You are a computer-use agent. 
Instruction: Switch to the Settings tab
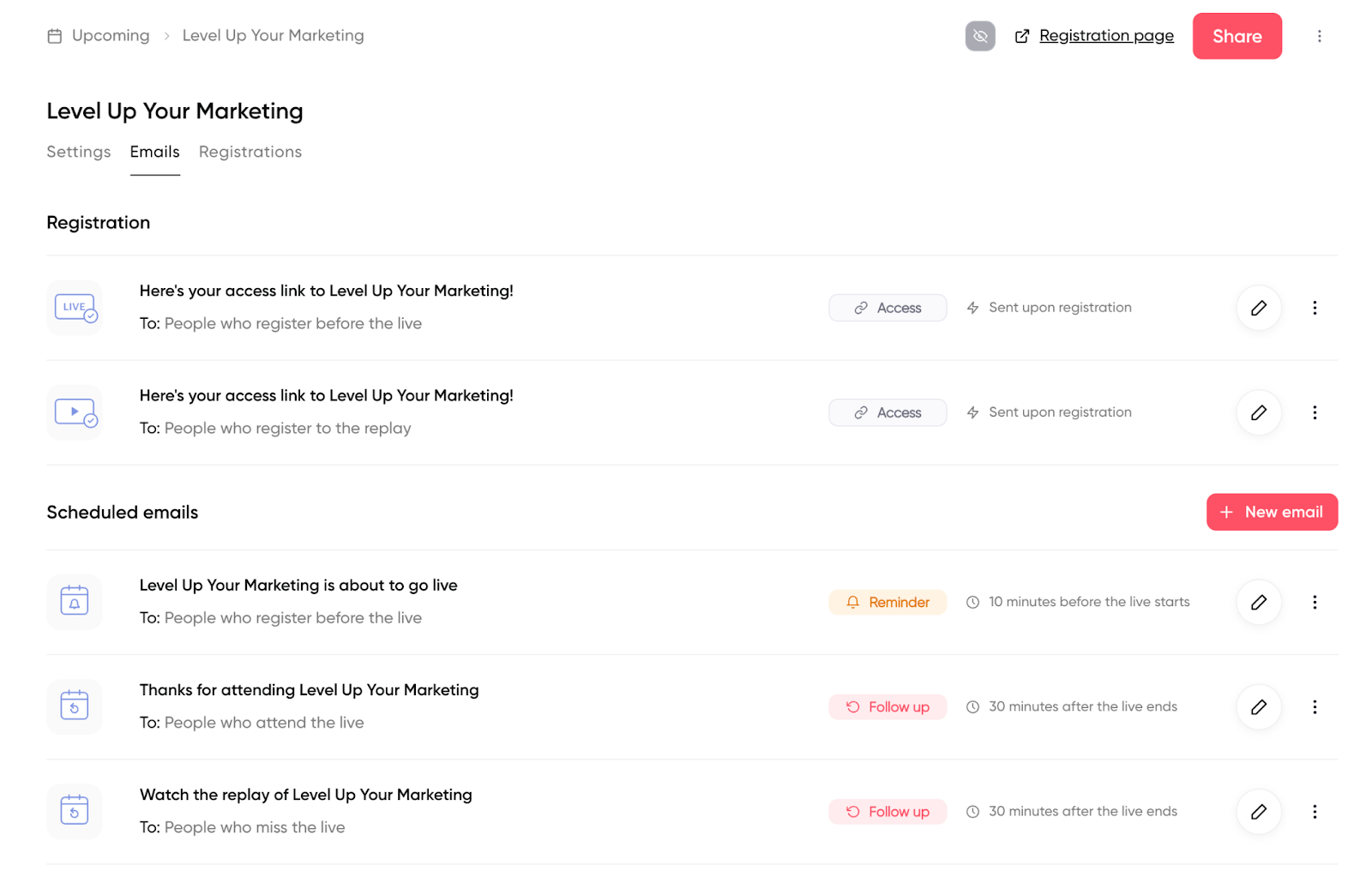click(x=78, y=152)
